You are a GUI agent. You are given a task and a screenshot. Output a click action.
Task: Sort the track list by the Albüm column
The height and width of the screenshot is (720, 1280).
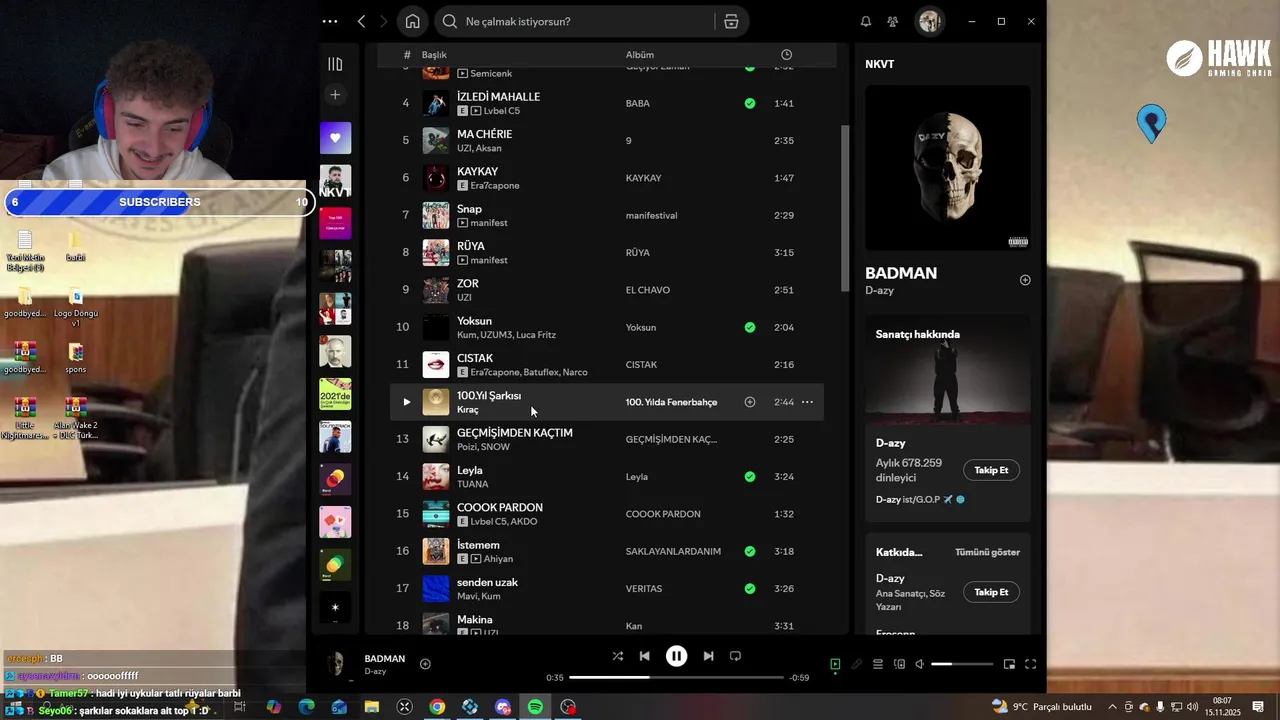[x=640, y=55]
